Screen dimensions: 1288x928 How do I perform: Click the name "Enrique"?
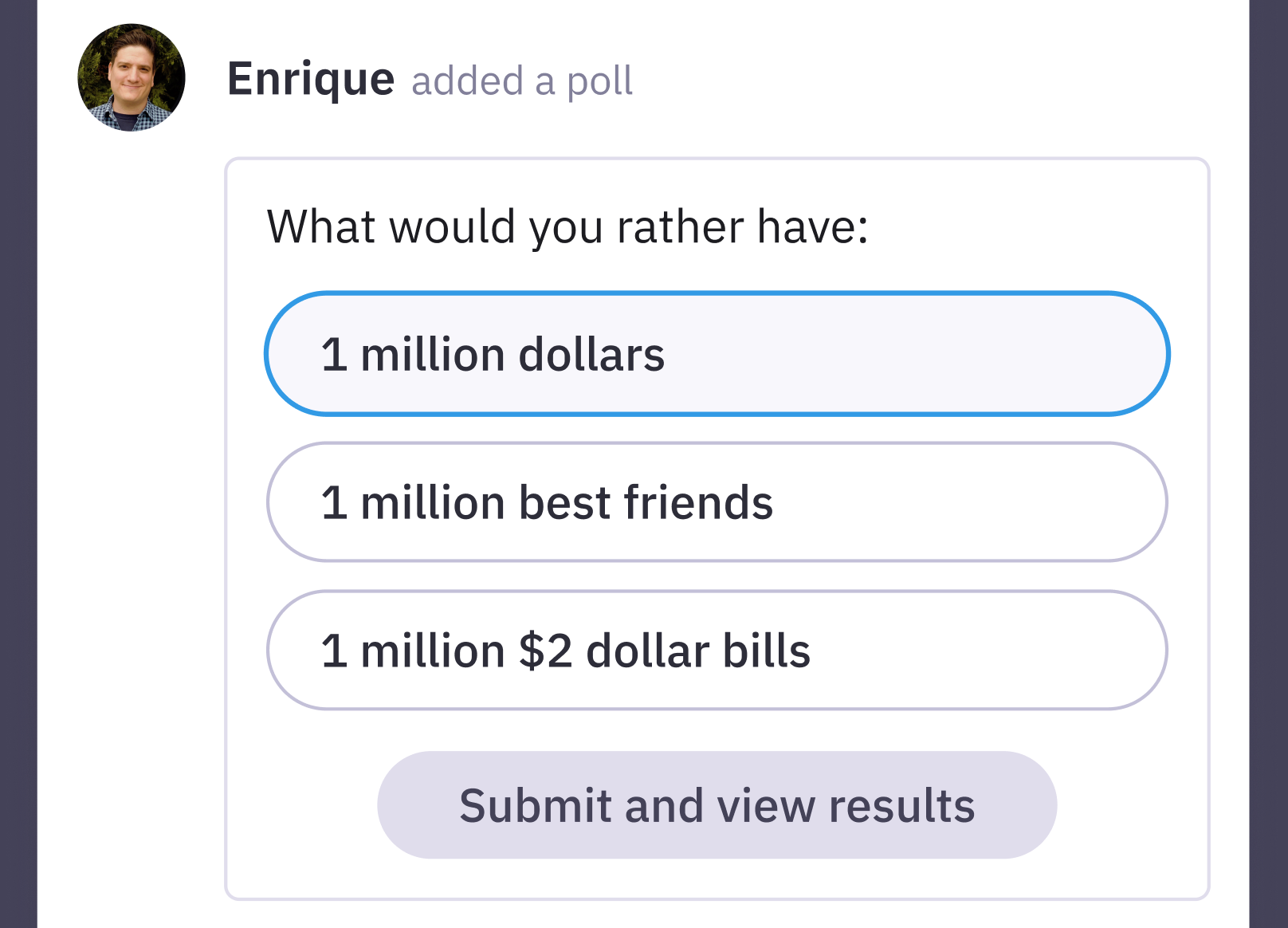311,77
